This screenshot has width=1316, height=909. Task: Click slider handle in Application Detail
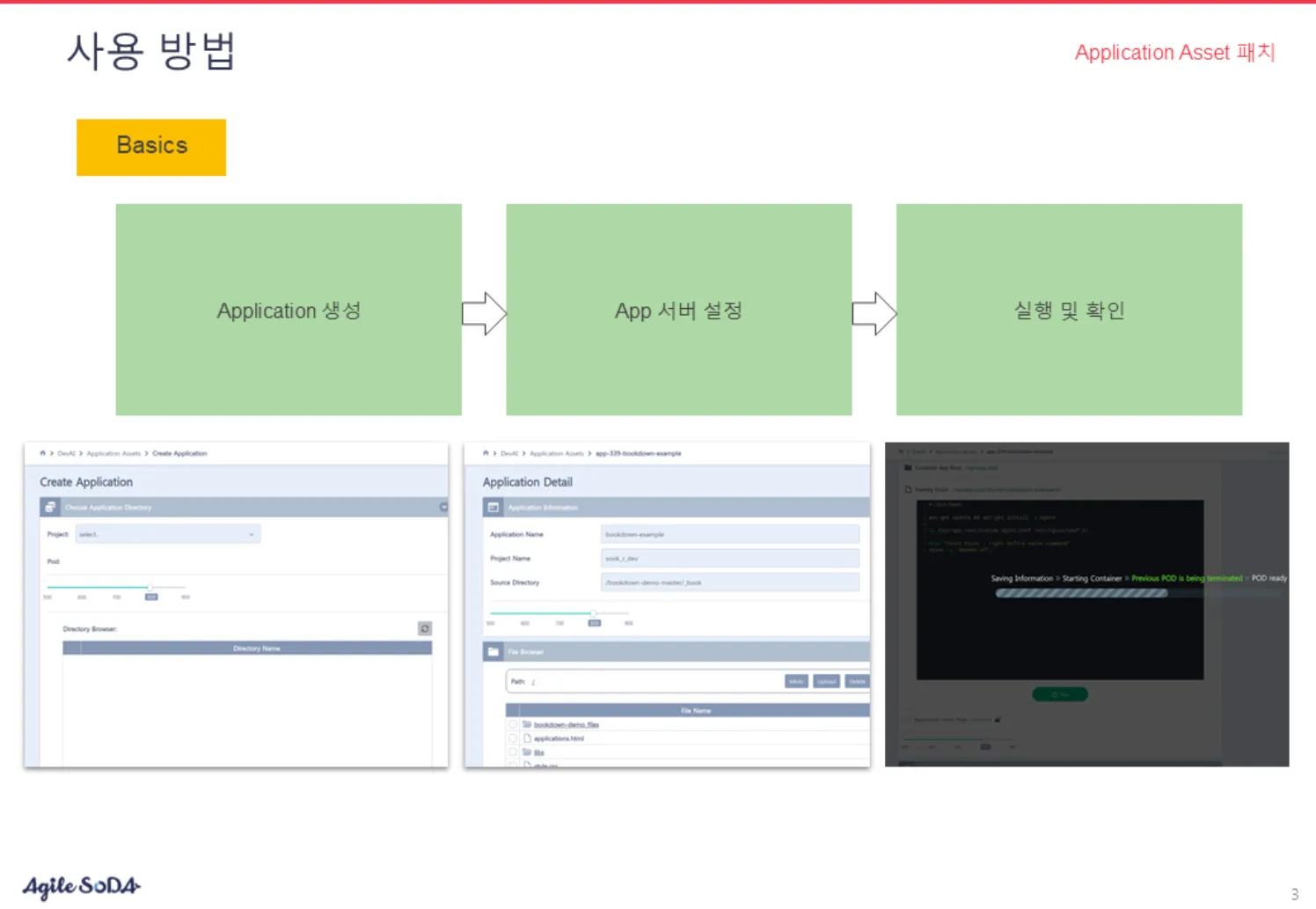coord(594,612)
